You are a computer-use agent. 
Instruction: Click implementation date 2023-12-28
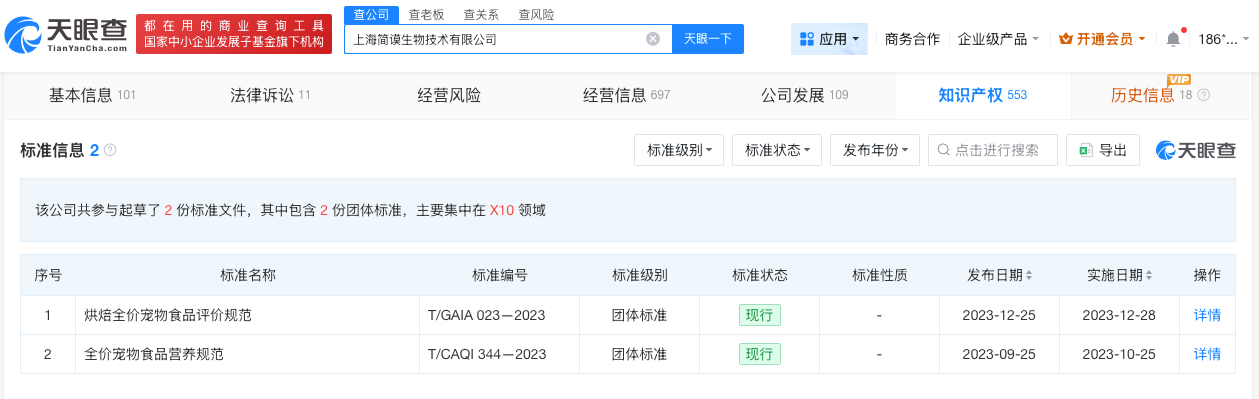(1119, 315)
